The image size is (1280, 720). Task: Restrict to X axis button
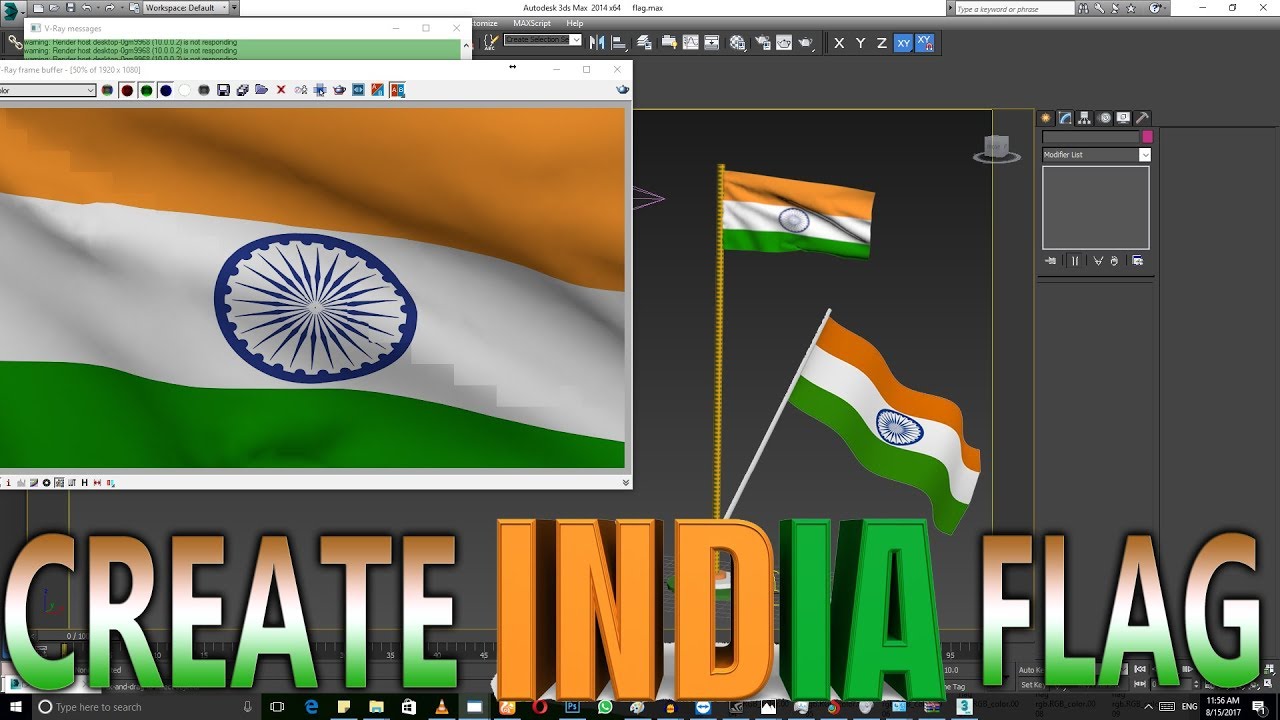839,43
